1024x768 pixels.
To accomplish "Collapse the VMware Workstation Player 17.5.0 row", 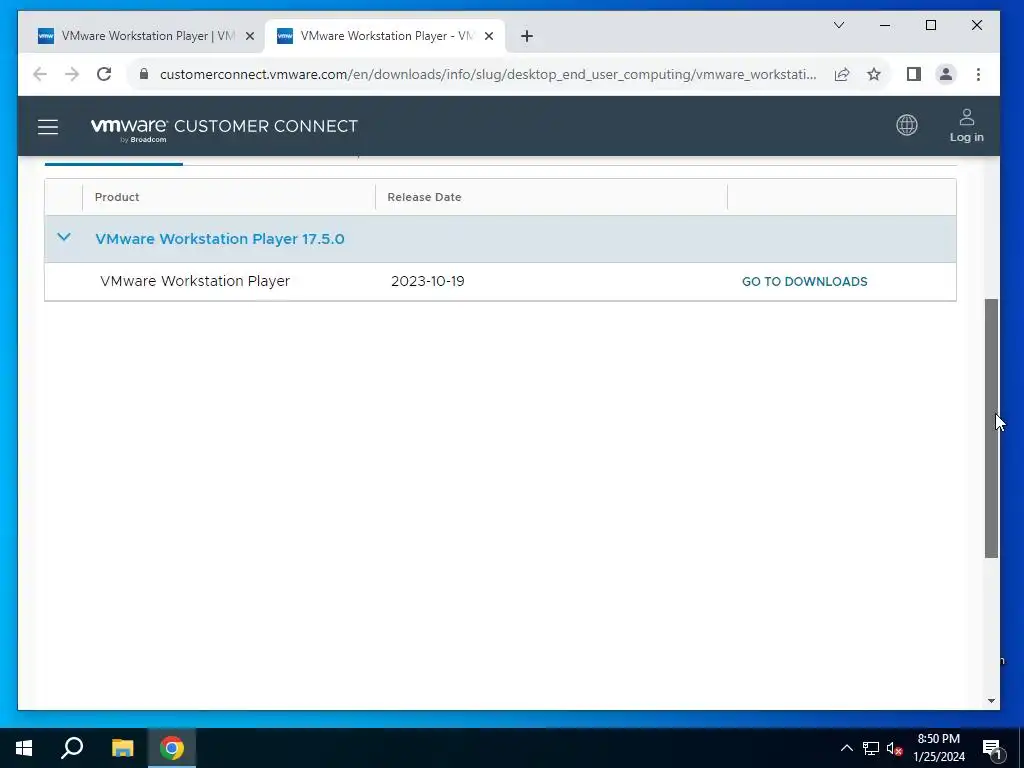I will 63,238.
